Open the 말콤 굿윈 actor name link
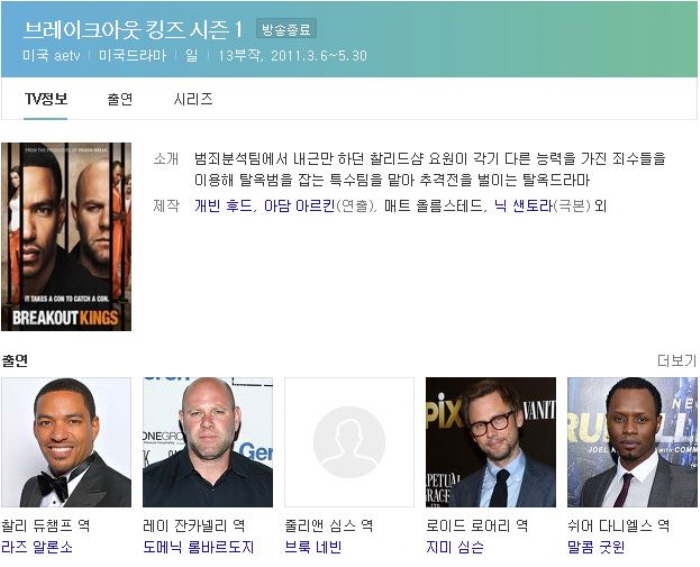The width and height of the screenshot is (700, 567). click(596, 547)
